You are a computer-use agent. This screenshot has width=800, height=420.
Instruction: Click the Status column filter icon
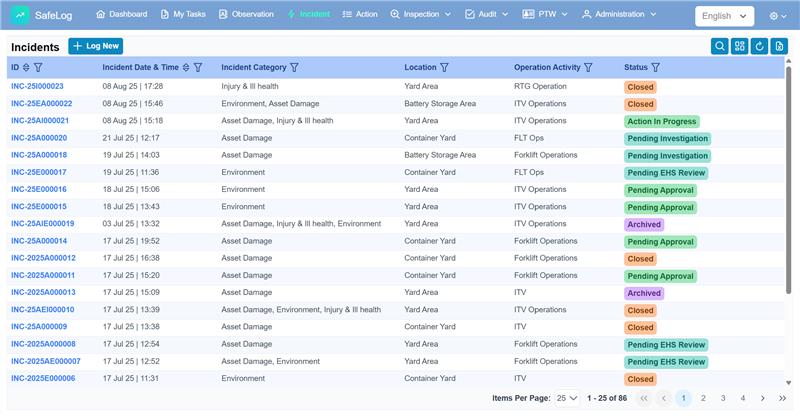[x=655, y=68]
